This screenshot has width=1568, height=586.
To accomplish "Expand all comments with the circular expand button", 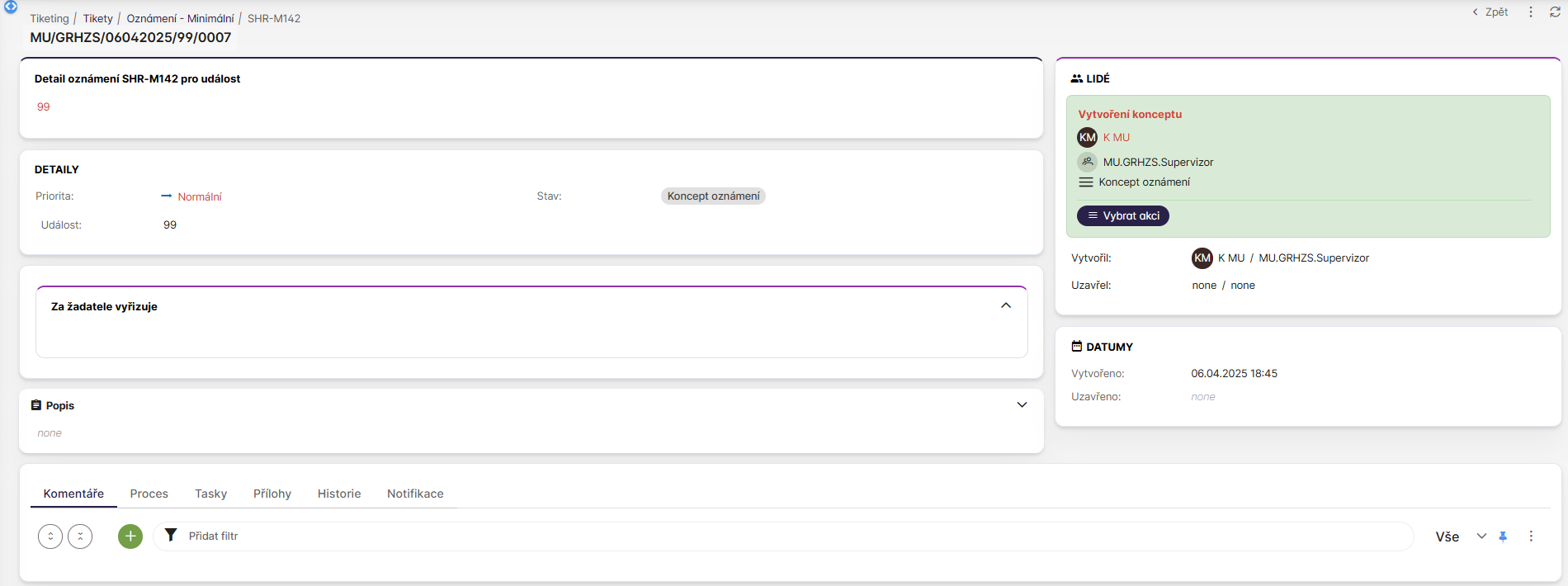I will click(50, 536).
